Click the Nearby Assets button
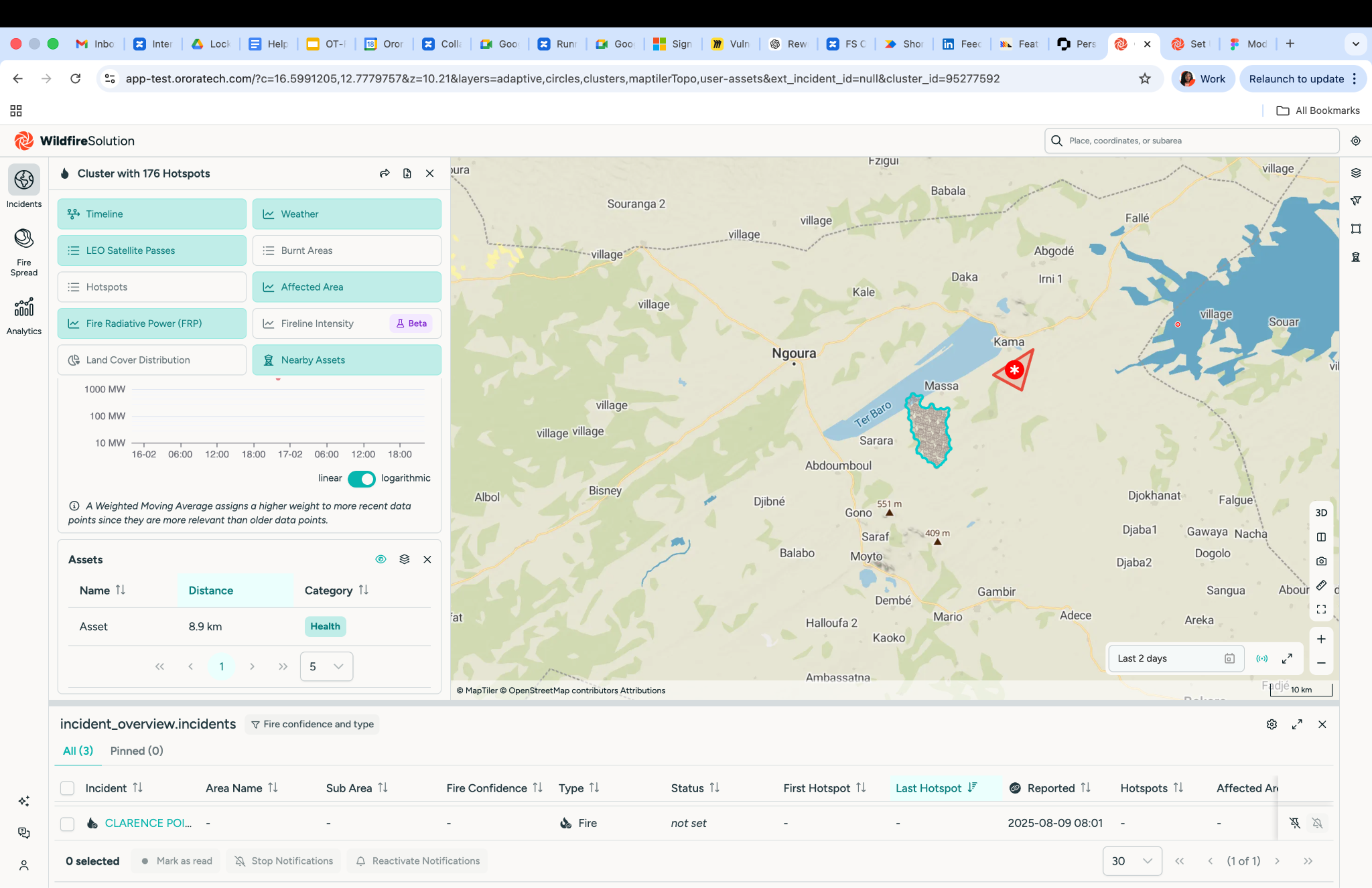This screenshot has height=888, width=1372. [346, 360]
